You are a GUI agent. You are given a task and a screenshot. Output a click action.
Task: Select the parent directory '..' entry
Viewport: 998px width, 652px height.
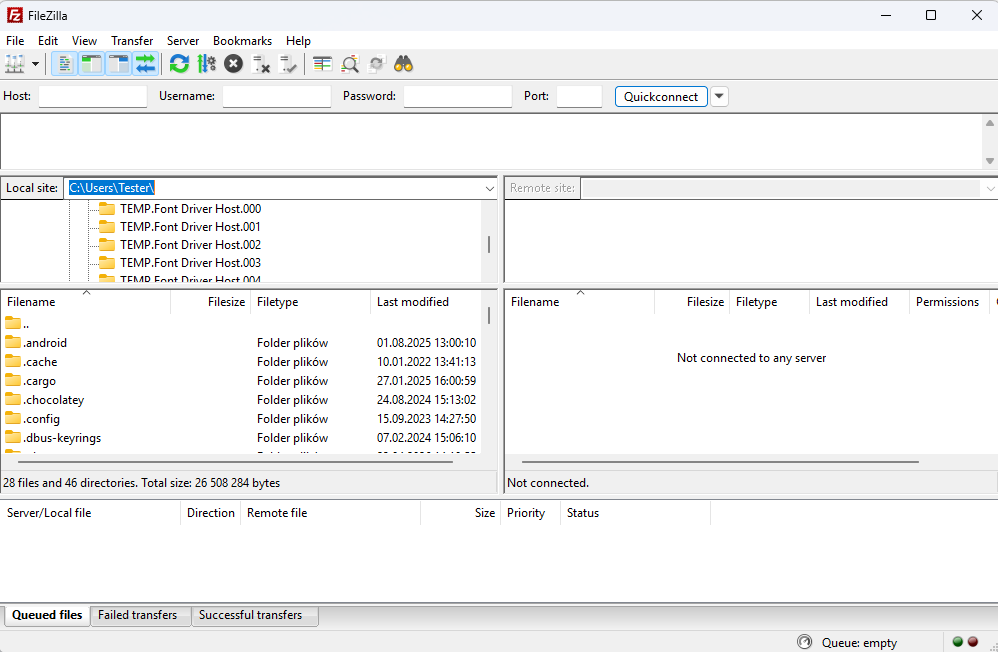[x=242, y=323]
